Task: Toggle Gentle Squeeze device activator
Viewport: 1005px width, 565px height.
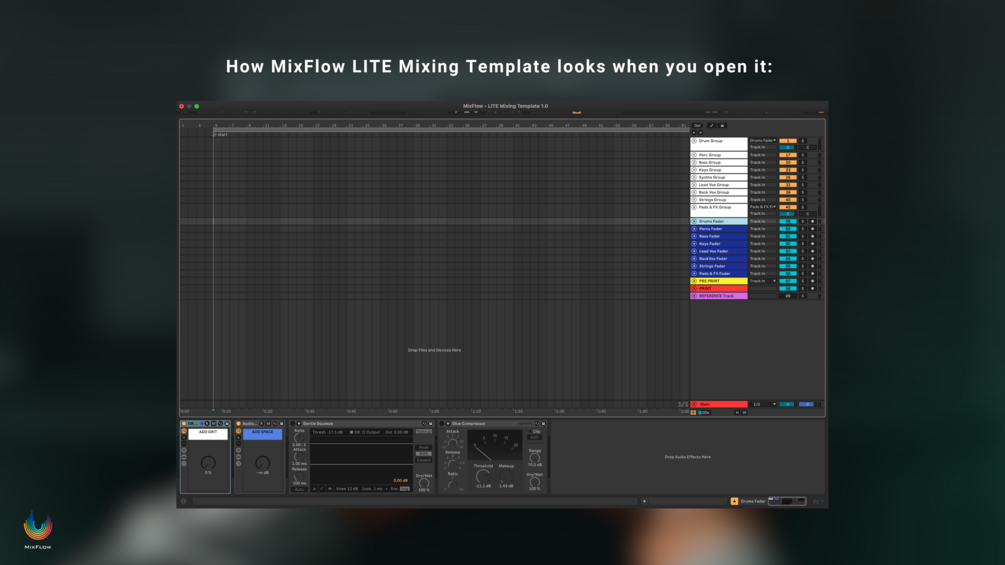Action: (x=293, y=423)
